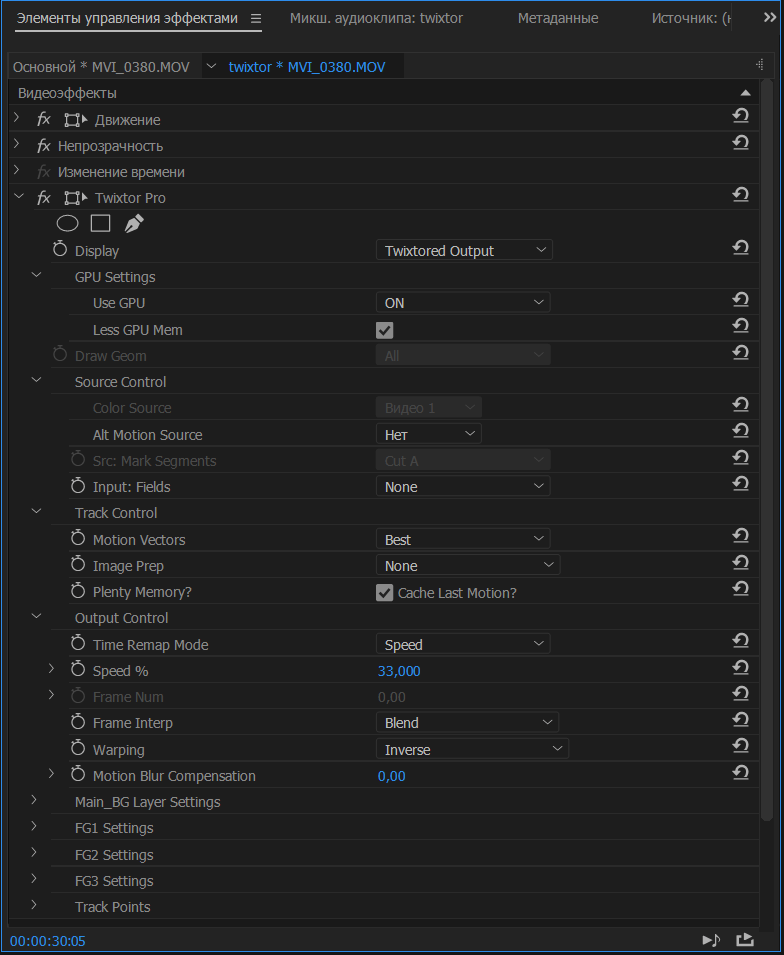Reset the Frame Interp parameter

(x=741, y=719)
